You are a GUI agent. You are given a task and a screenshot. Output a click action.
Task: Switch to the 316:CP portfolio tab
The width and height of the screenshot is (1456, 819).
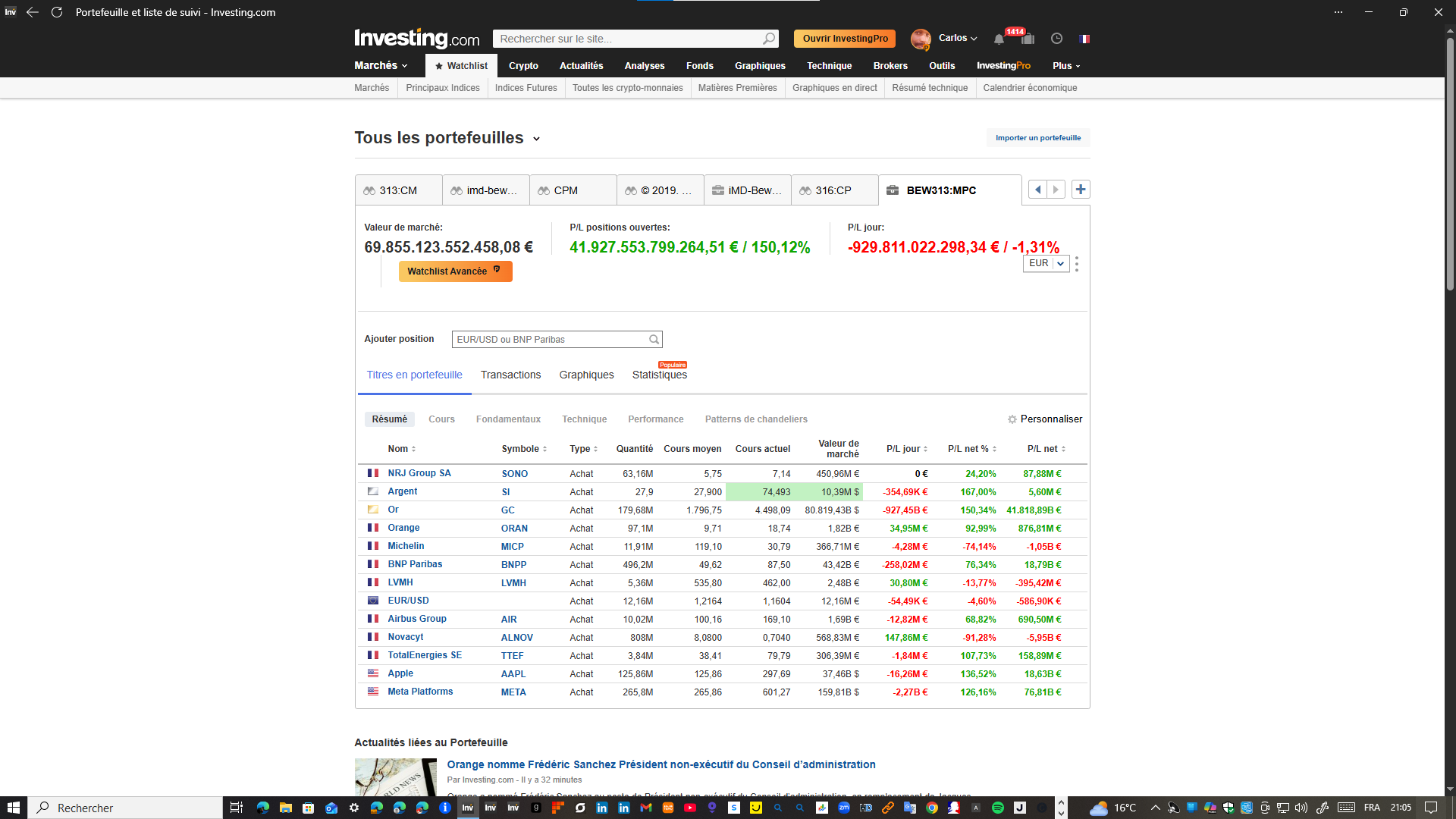click(x=835, y=190)
